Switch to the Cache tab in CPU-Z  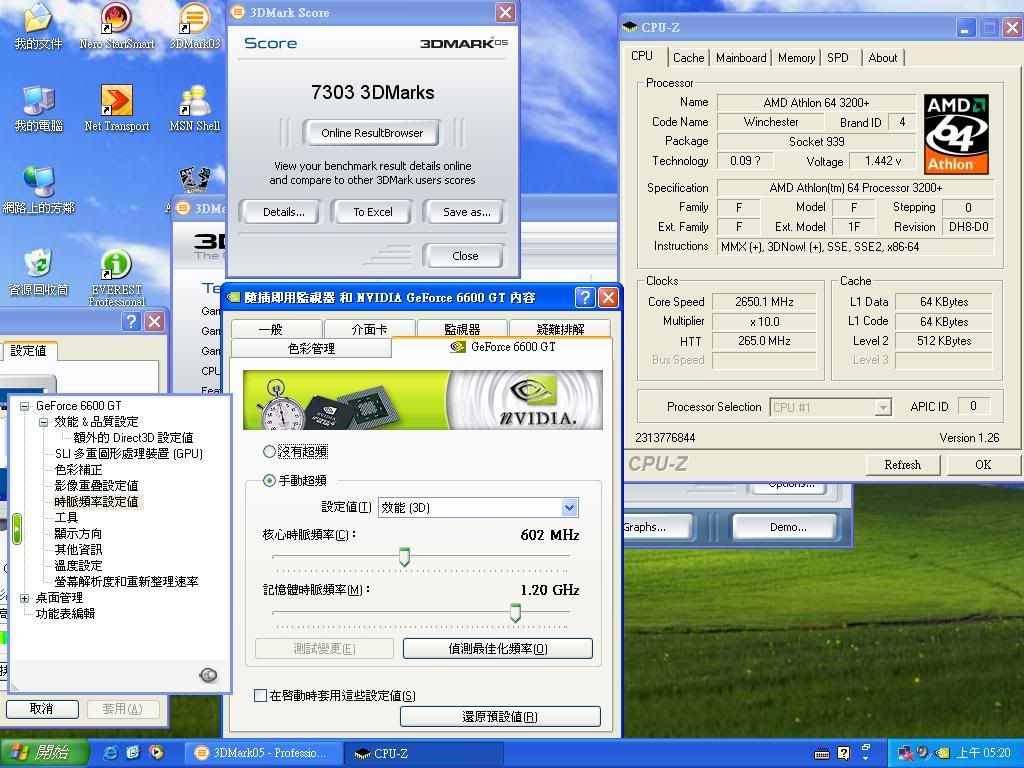[x=688, y=58]
